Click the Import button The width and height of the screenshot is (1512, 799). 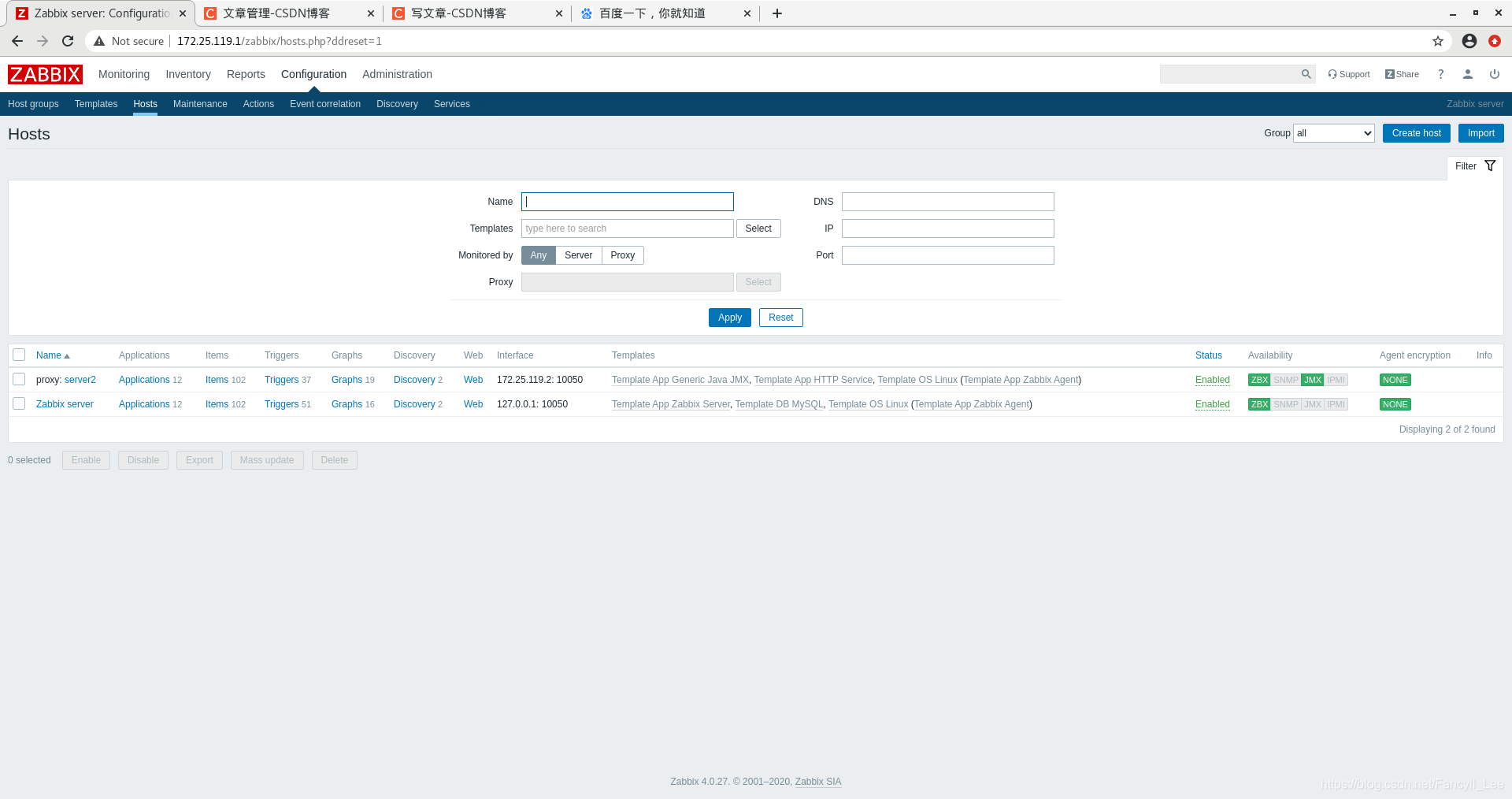point(1480,133)
